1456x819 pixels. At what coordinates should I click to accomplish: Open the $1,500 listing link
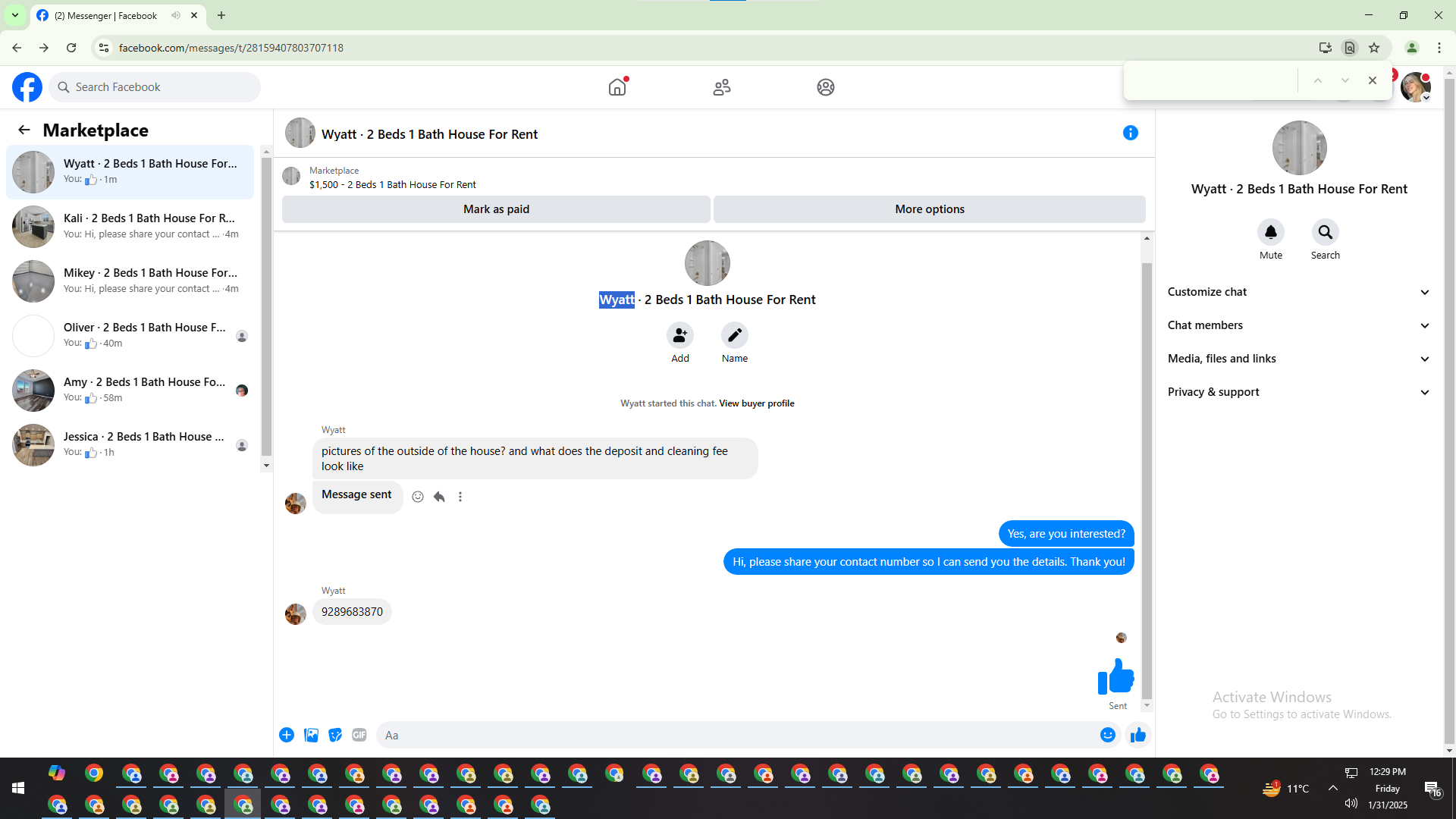click(393, 185)
